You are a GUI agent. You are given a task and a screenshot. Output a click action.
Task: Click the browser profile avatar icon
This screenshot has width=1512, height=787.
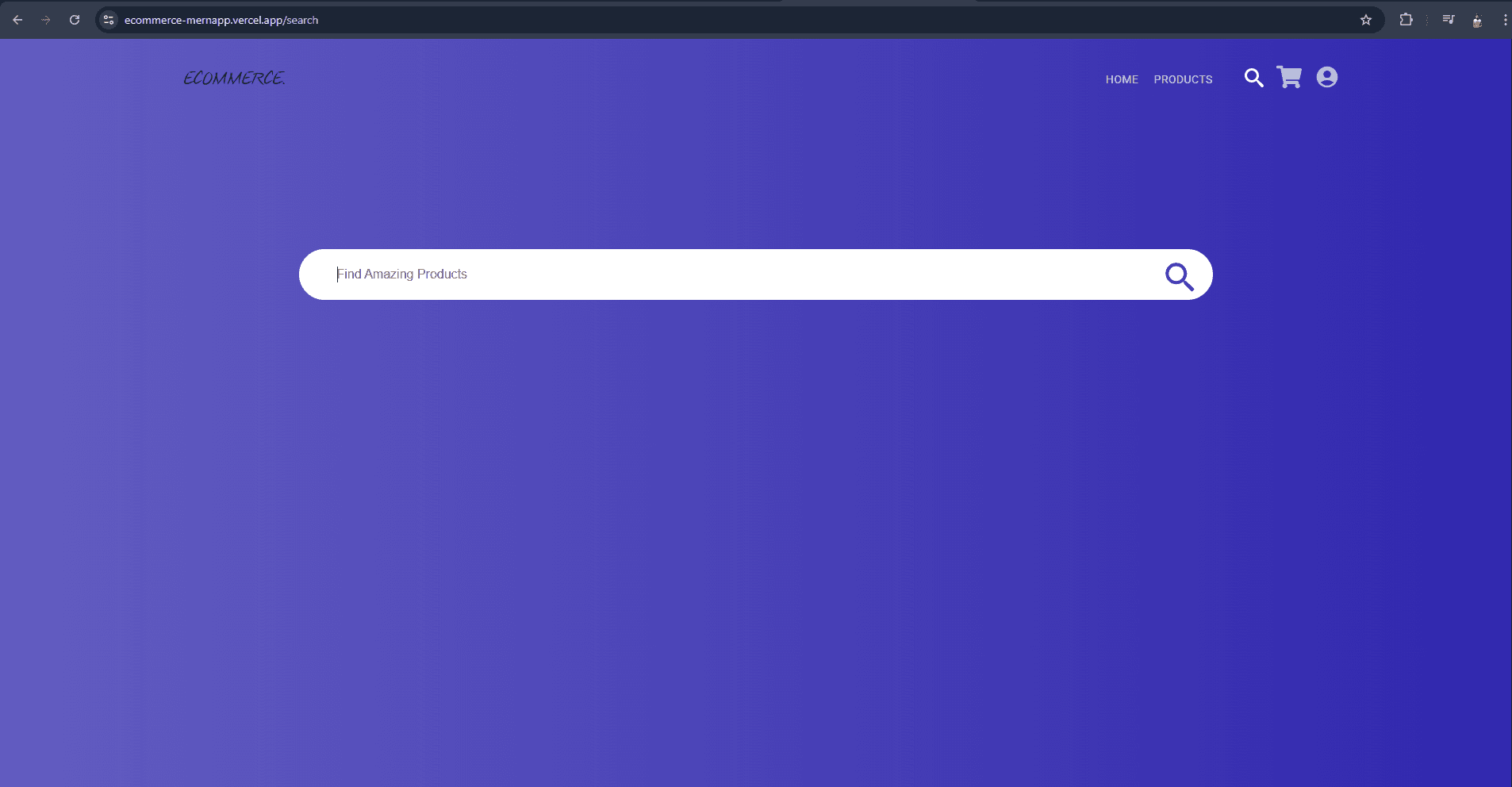pos(1476,19)
